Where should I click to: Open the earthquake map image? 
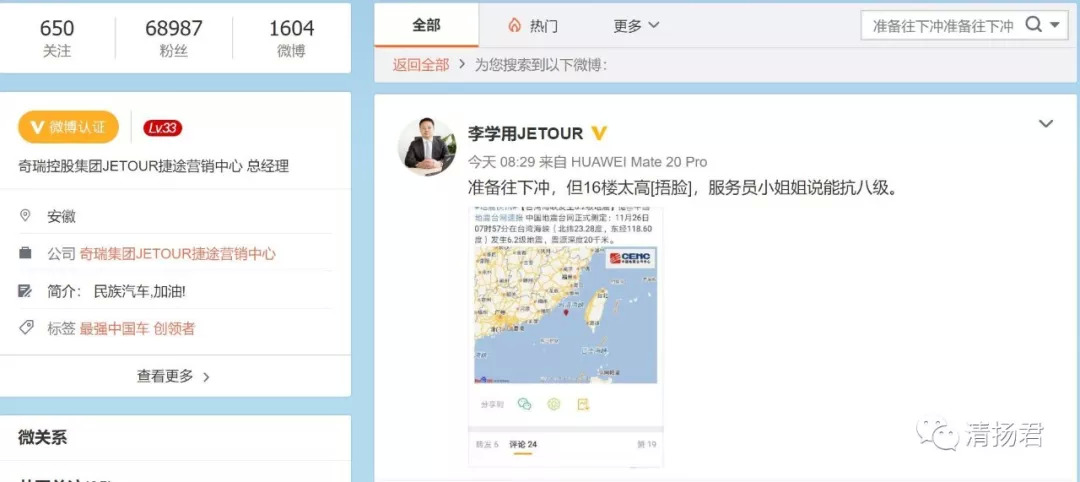click(x=565, y=315)
